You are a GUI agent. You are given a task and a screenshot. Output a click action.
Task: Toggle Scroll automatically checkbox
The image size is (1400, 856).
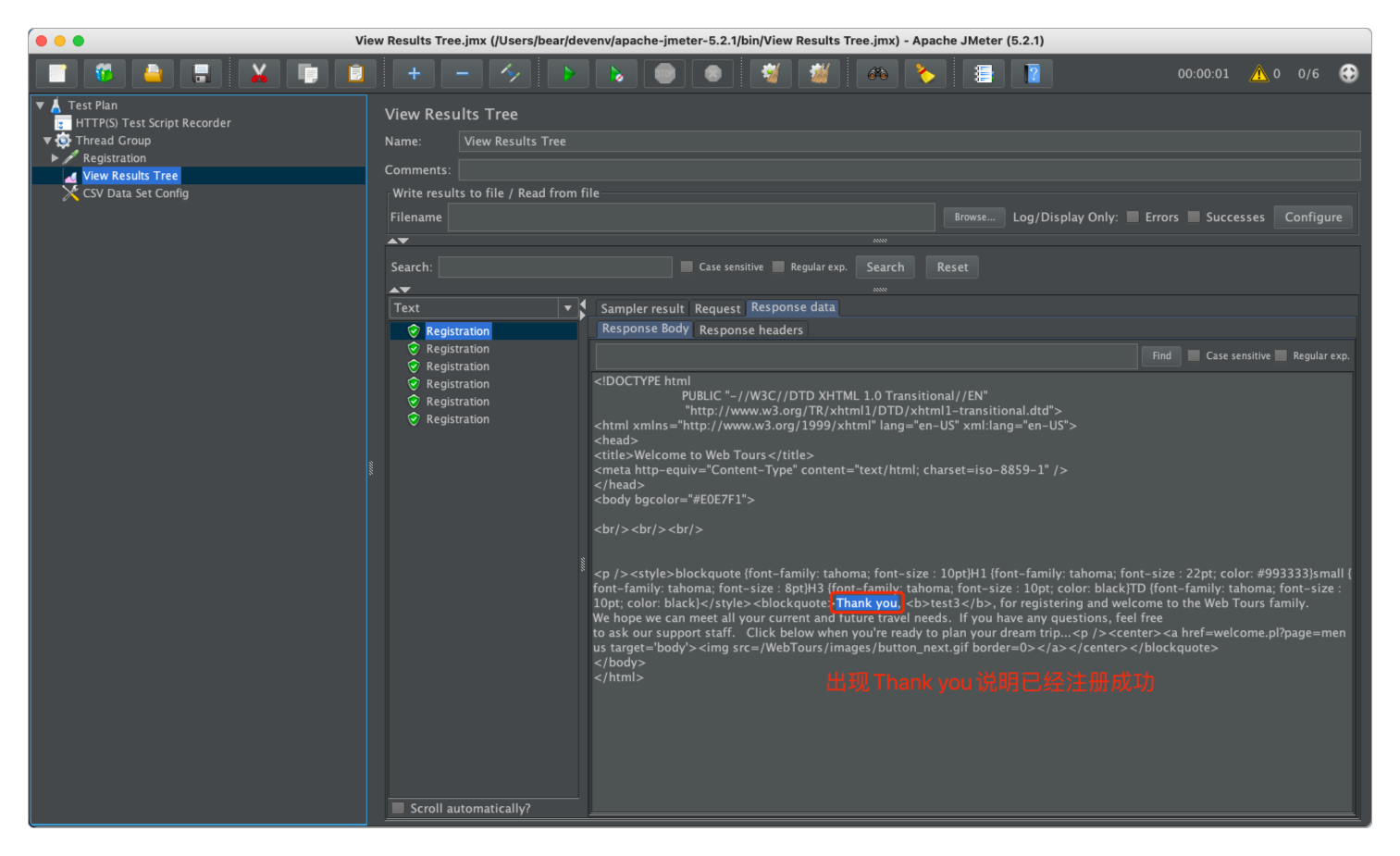[398, 808]
